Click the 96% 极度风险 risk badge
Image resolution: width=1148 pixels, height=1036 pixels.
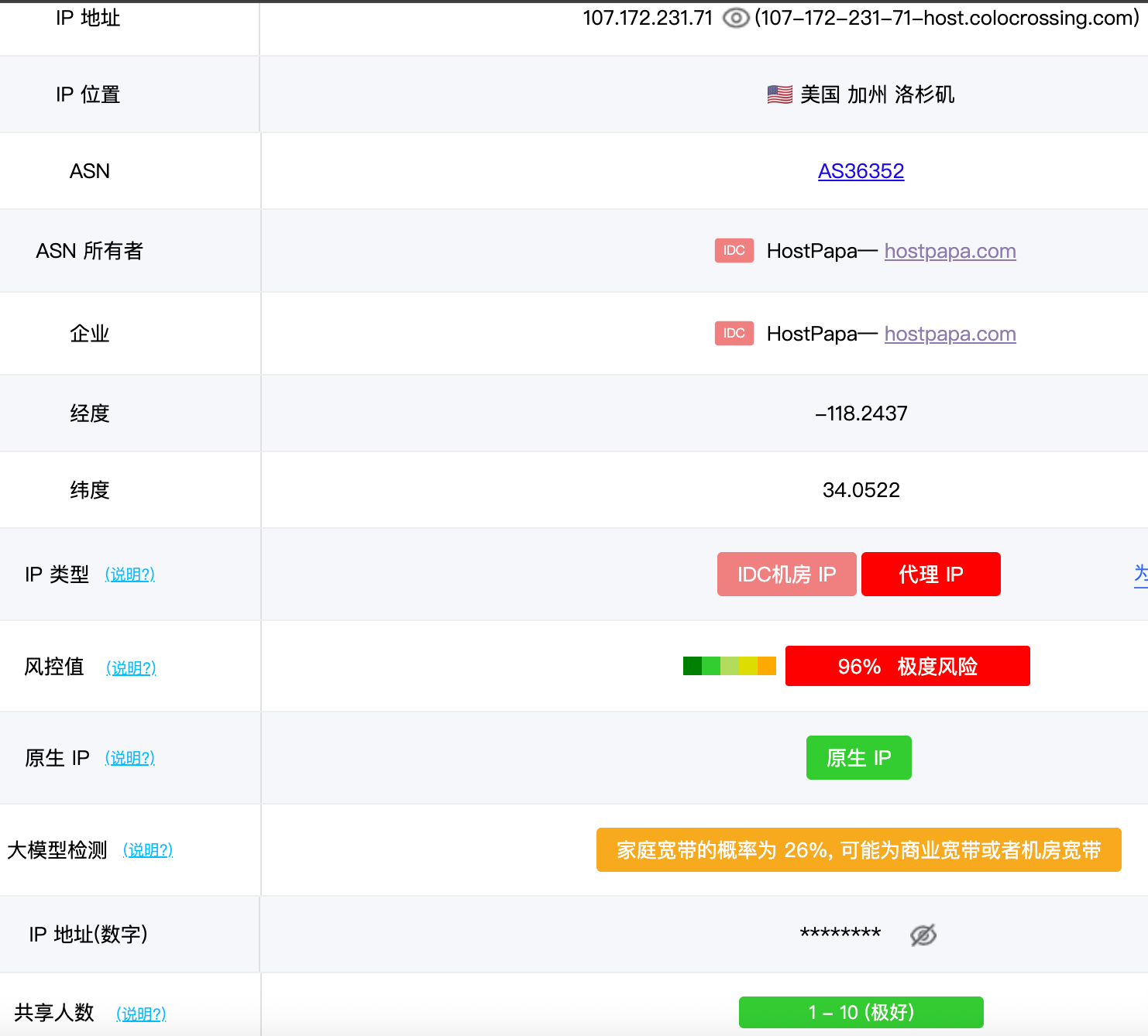(x=907, y=666)
